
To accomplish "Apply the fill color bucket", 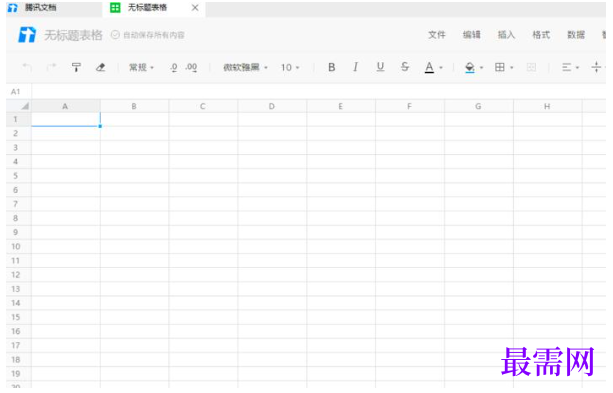I will pyautogui.click(x=470, y=68).
